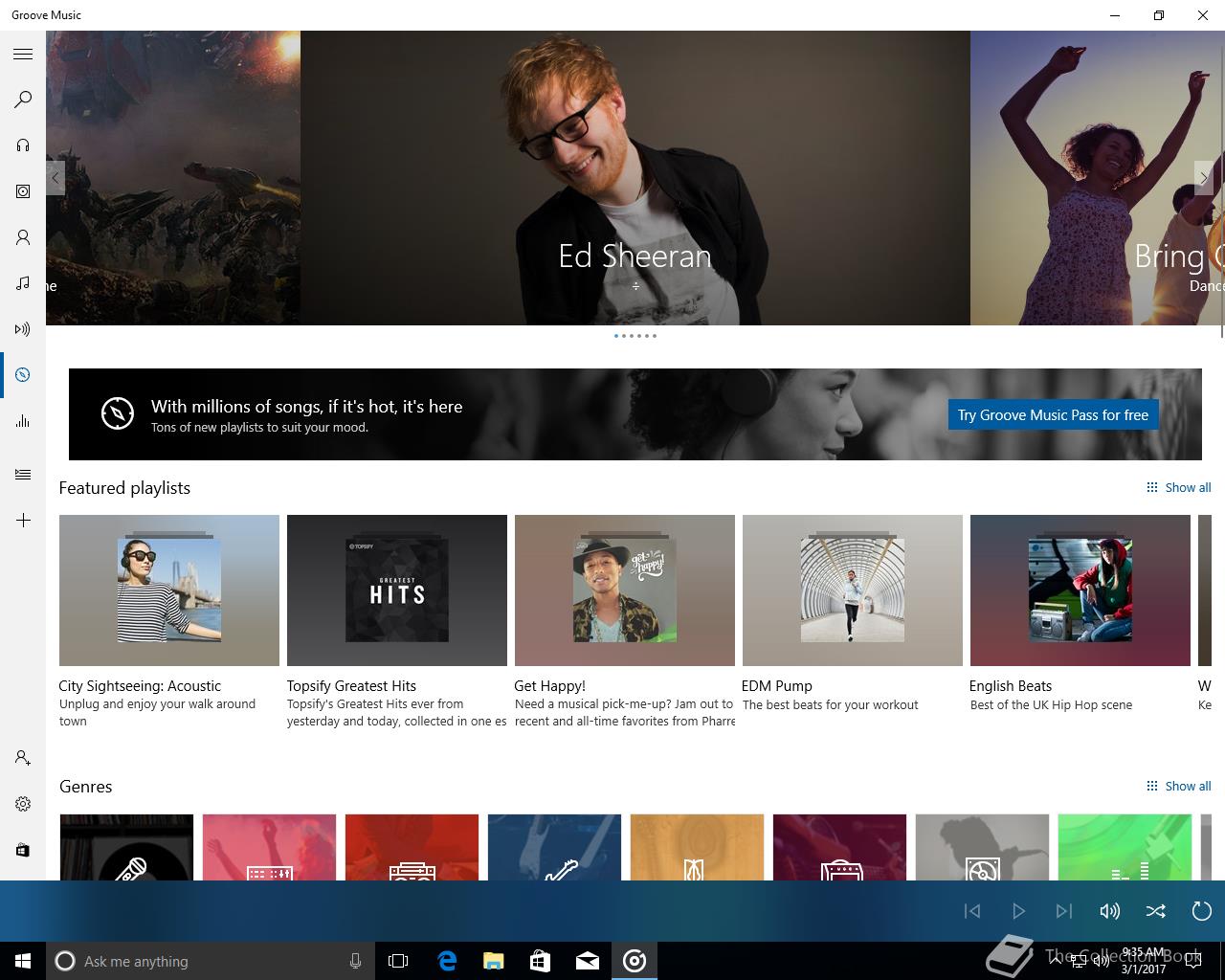Toggle repeat playback
Screen dimensions: 1225x980
pos(1202,911)
